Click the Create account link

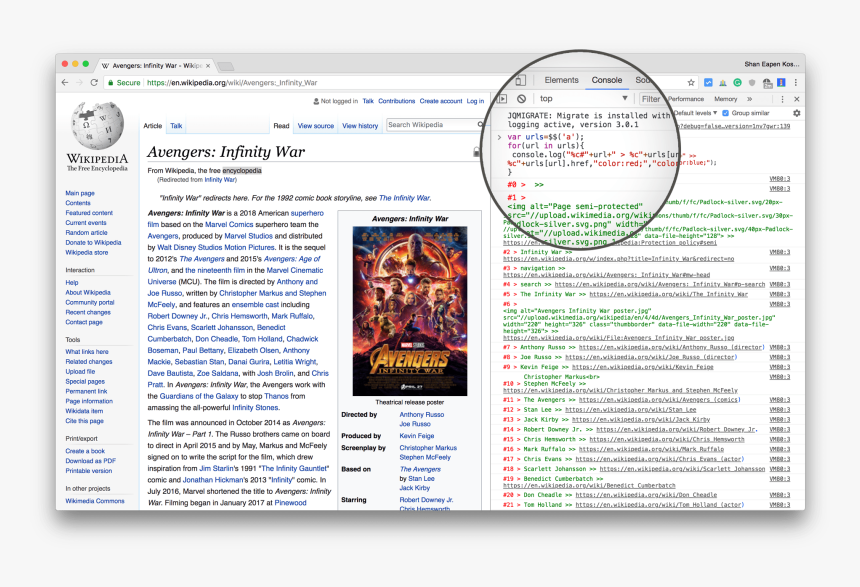pos(441,101)
